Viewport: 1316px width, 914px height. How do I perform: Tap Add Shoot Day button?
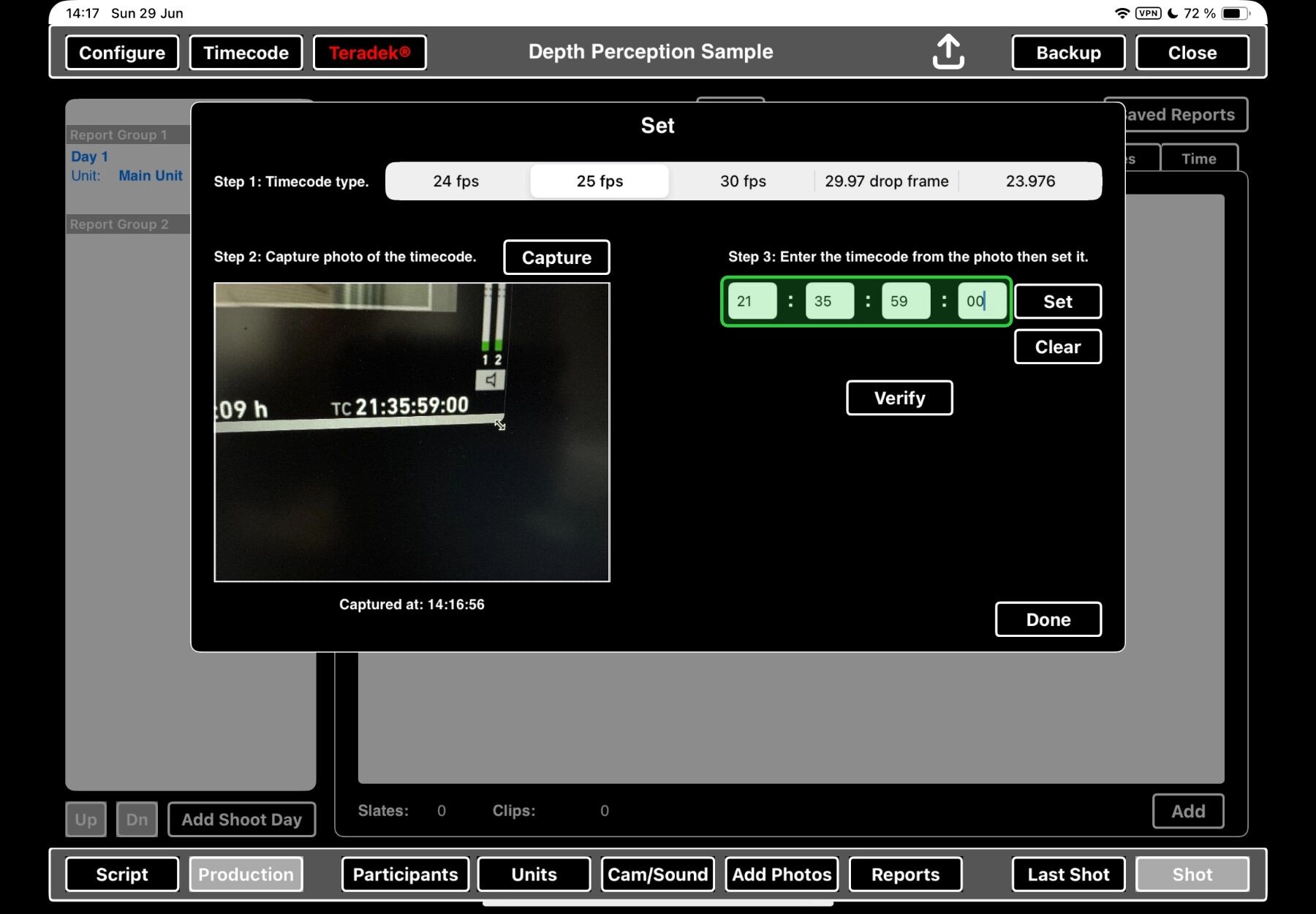[x=242, y=820]
